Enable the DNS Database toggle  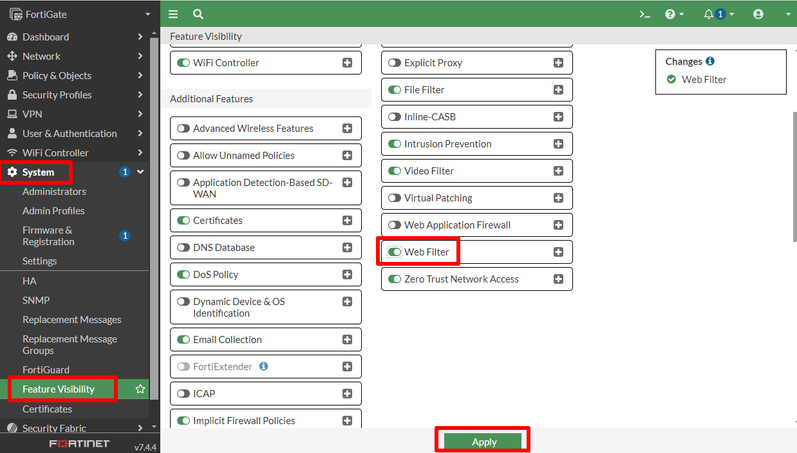coord(183,247)
